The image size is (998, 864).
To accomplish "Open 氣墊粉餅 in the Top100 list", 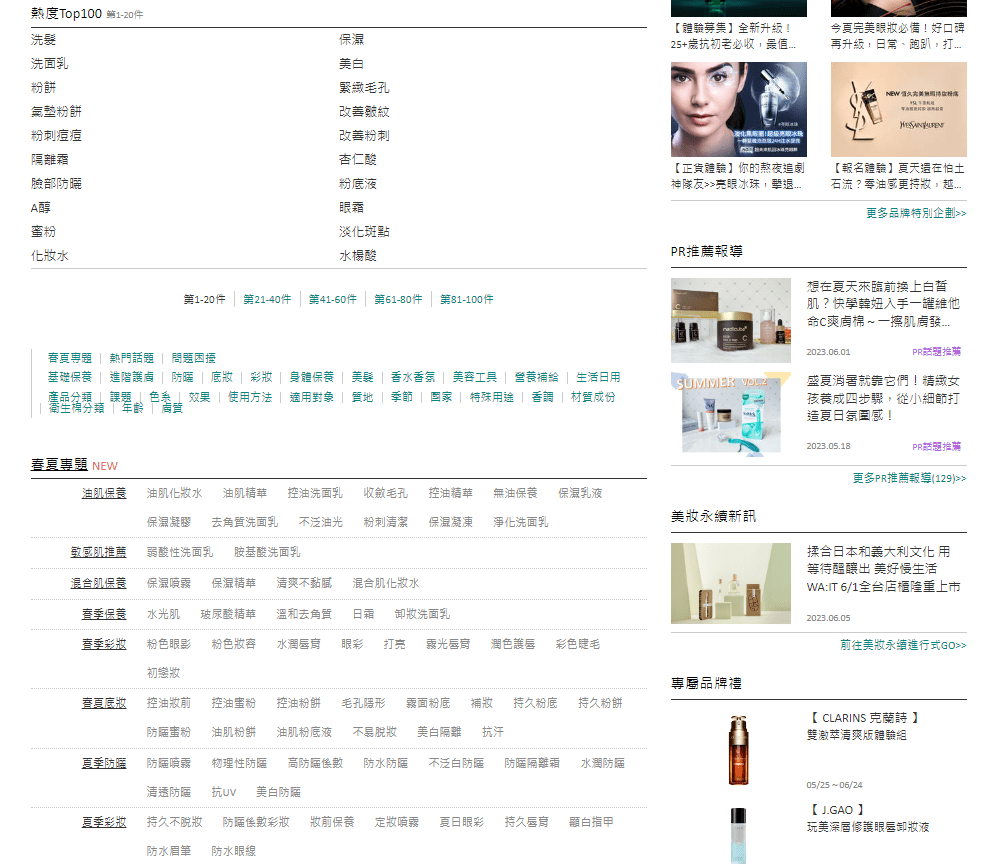I will point(56,111).
